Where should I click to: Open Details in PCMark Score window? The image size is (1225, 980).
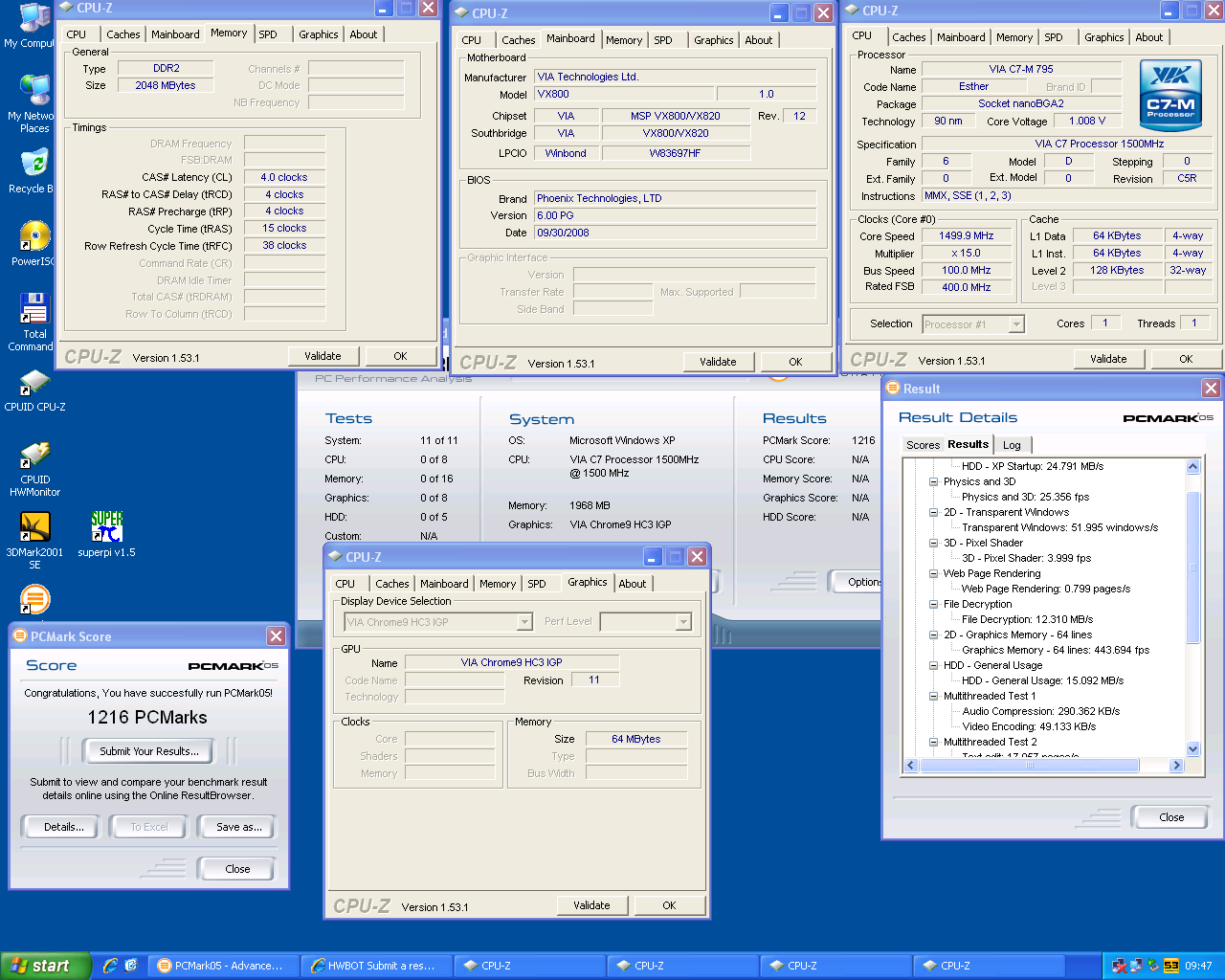[x=63, y=827]
